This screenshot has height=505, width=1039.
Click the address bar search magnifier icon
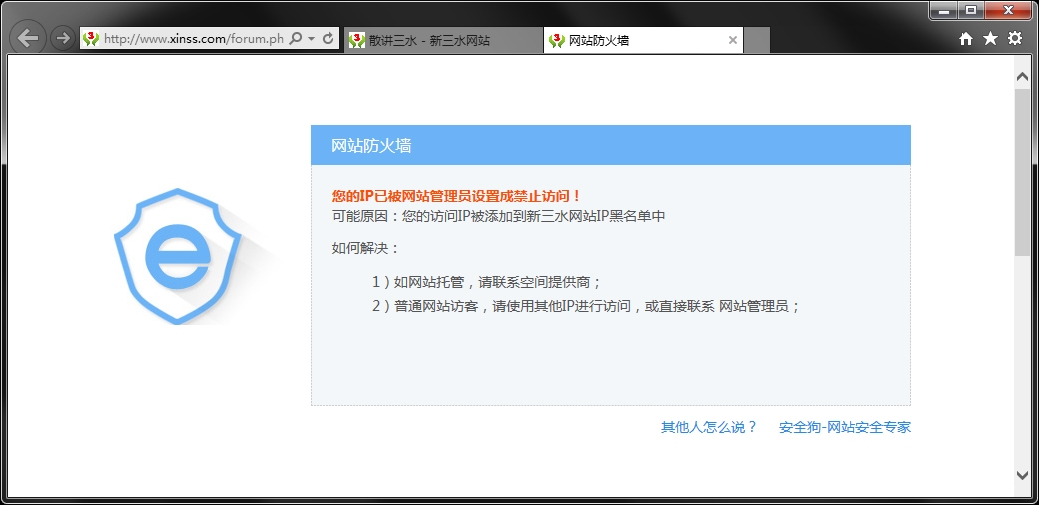pos(296,39)
